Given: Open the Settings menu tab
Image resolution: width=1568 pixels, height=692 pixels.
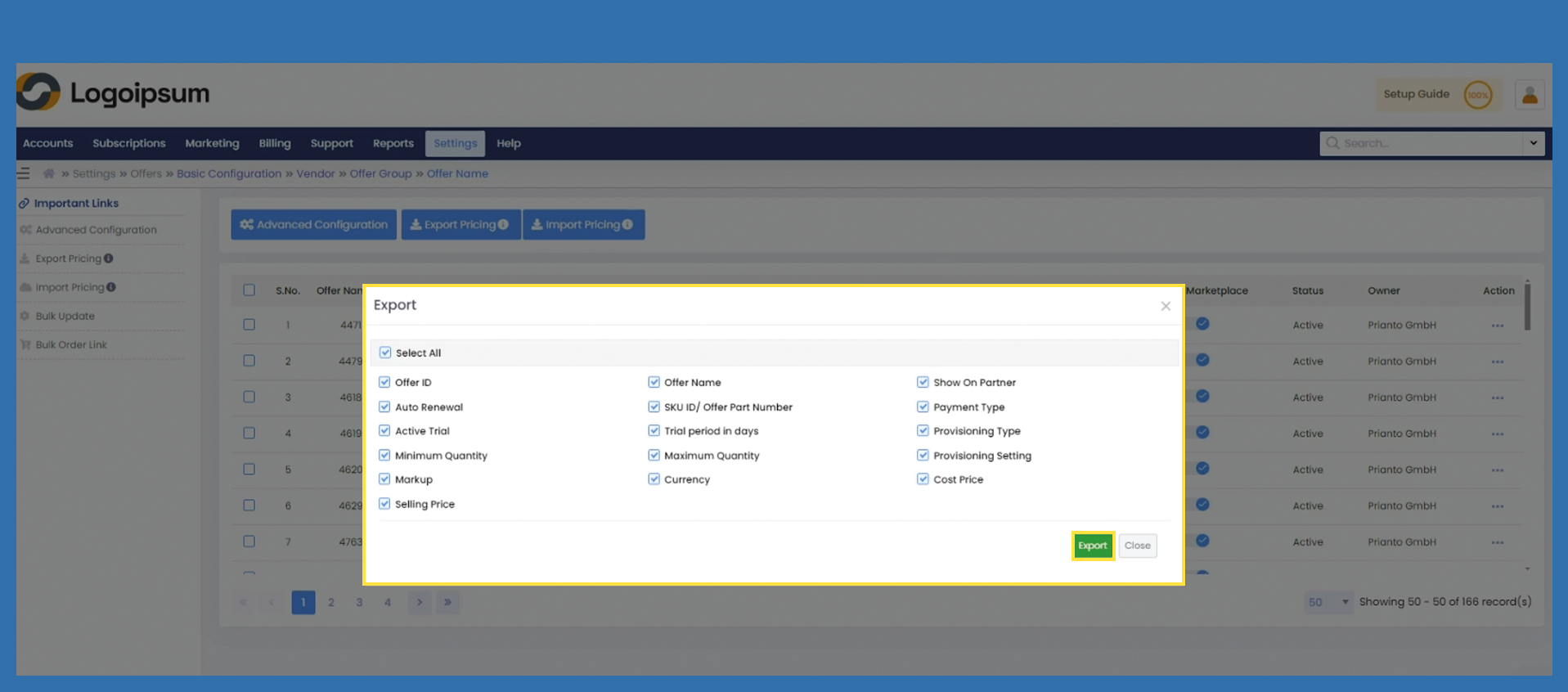Looking at the screenshot, I should (455, 143).
